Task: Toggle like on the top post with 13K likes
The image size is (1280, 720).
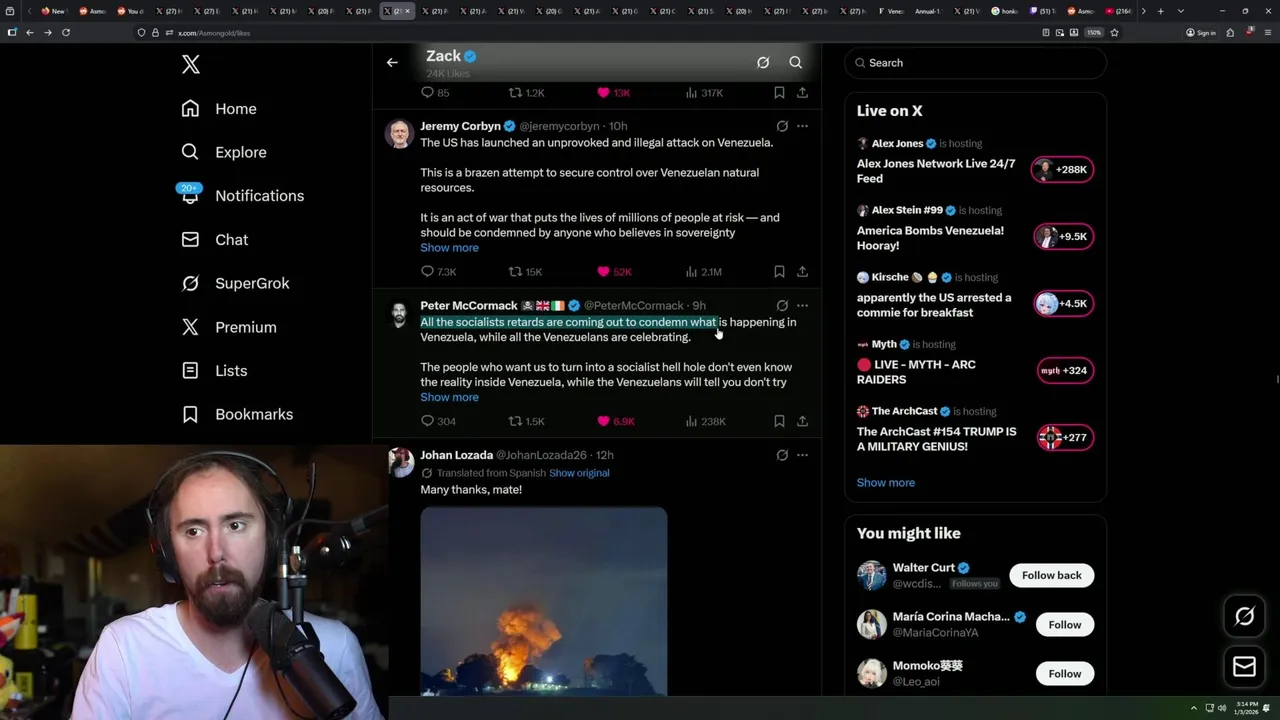Action: 613,93
